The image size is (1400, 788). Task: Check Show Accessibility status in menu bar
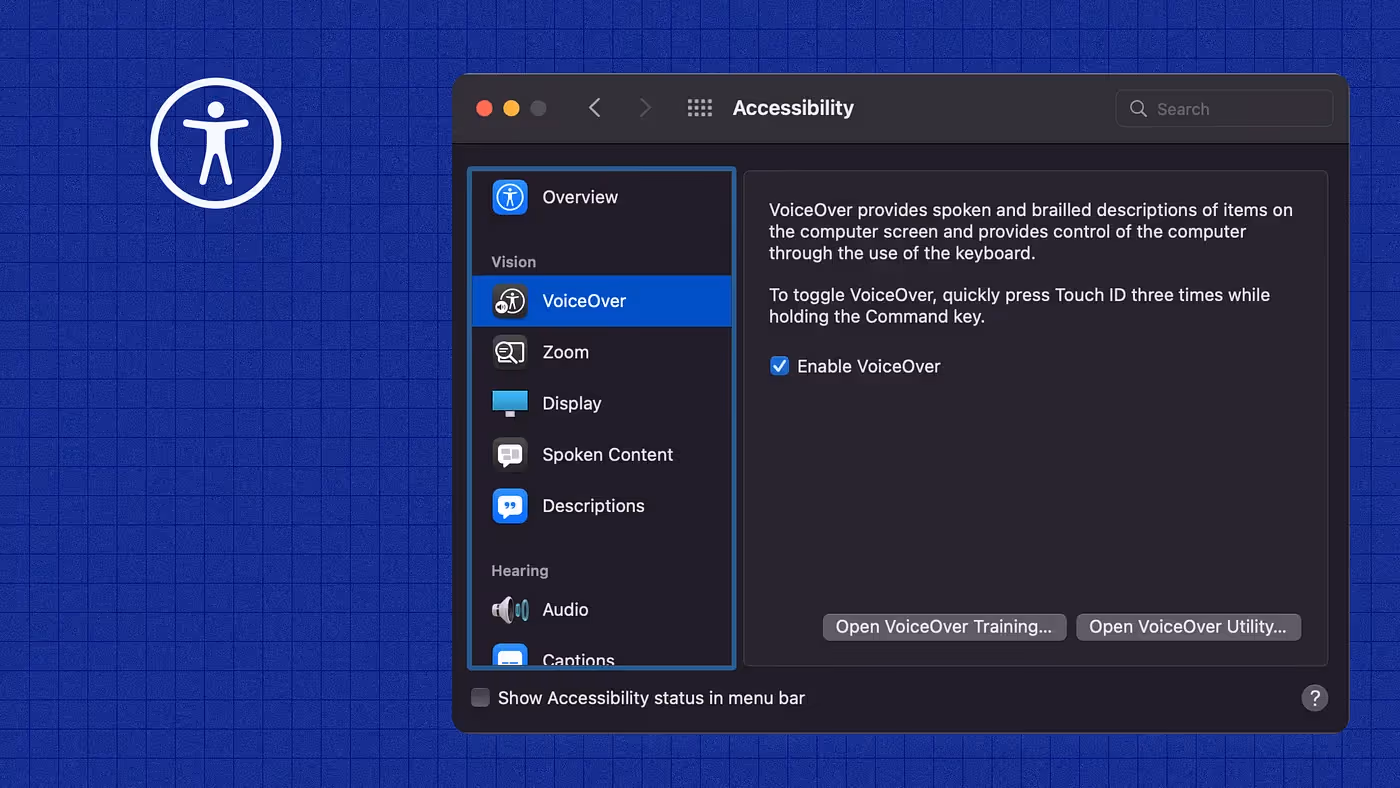point(481,698)
